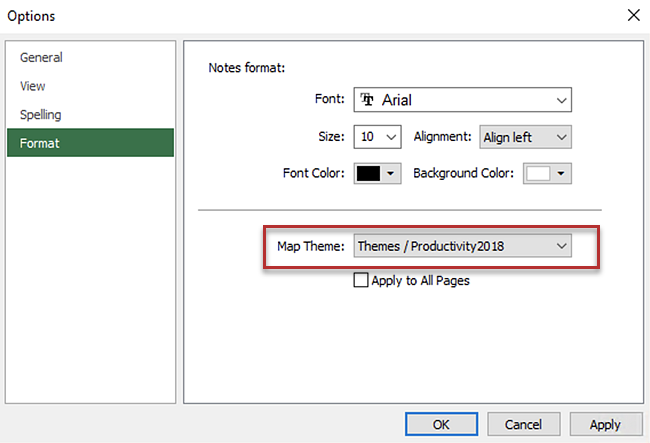Expand the Background Color dropdown arrow

(561, 173)
